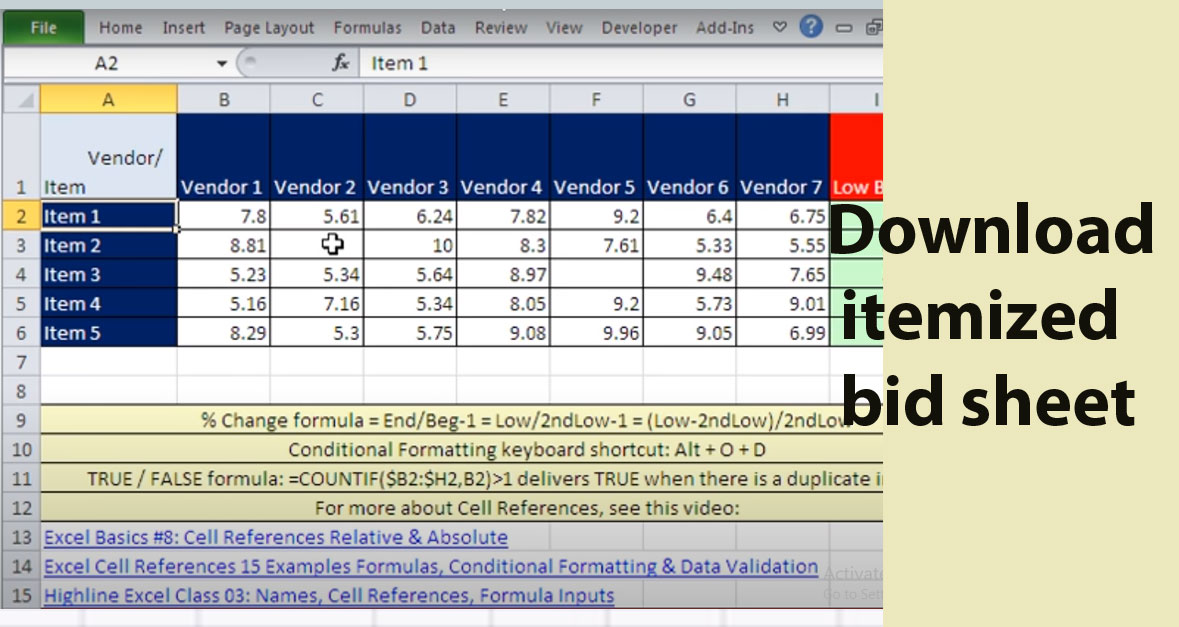Switch to the Review tab
This screenshot has width=1179, height=627.
(x=500, y=27)
